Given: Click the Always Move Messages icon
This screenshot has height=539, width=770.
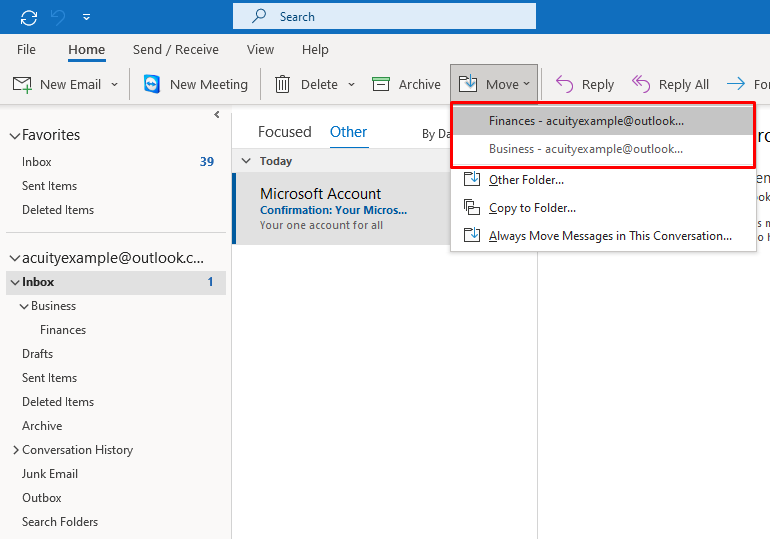Looking at the screenshot, I should pos(472,235).
